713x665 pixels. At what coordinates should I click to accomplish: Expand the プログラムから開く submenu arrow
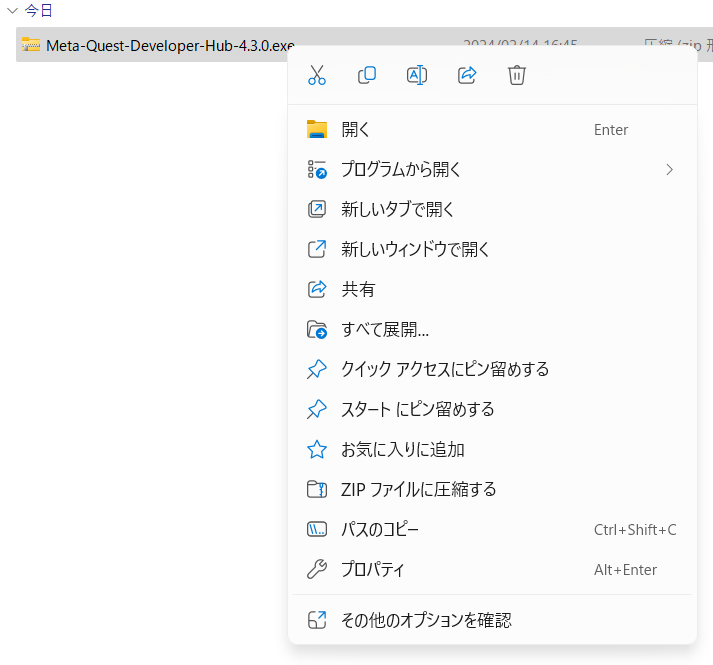point(670,169)
